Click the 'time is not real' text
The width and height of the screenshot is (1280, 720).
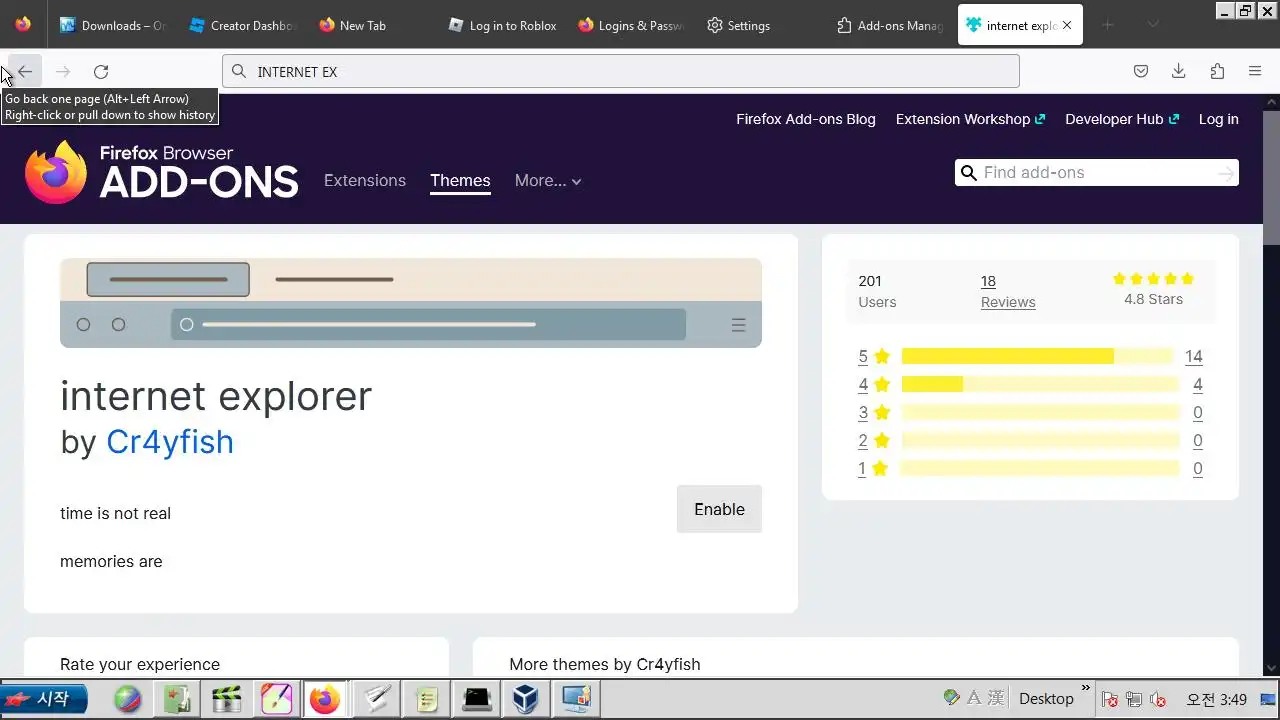115,513
